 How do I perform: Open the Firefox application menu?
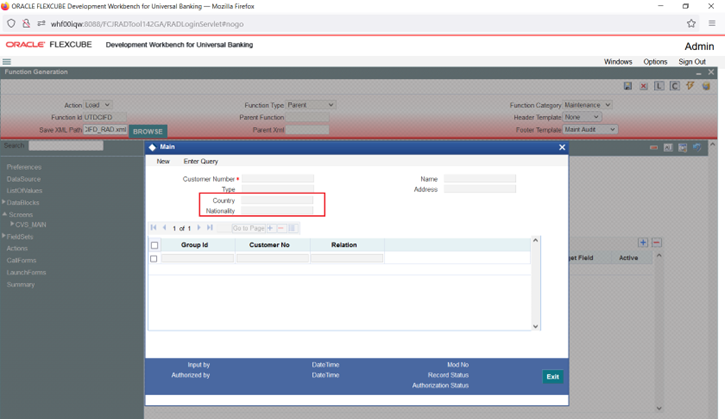point(712,24)
